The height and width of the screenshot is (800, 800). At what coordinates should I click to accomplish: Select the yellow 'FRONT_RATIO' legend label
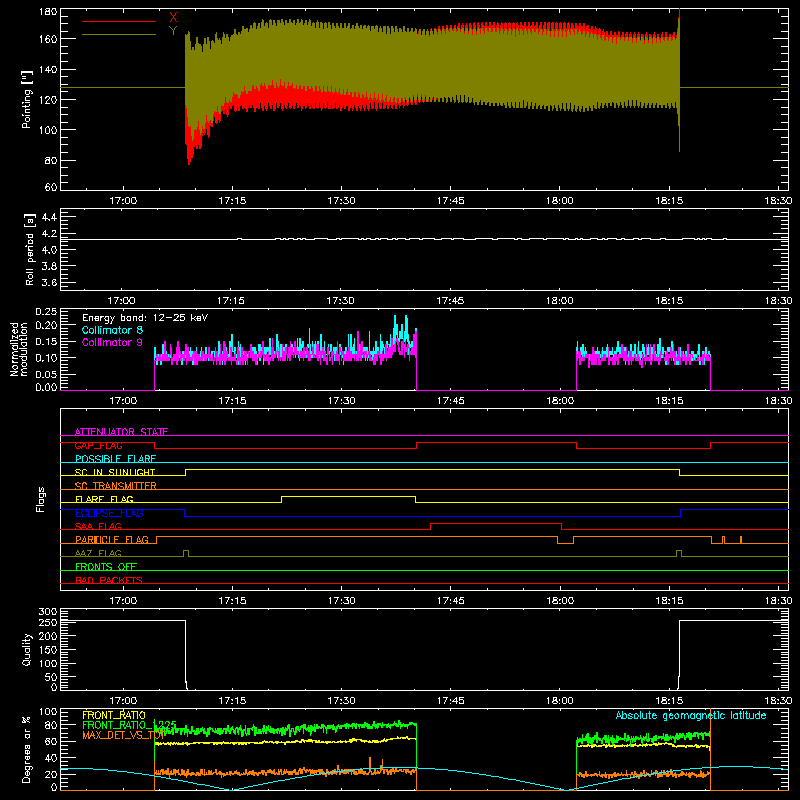(114, 715)
